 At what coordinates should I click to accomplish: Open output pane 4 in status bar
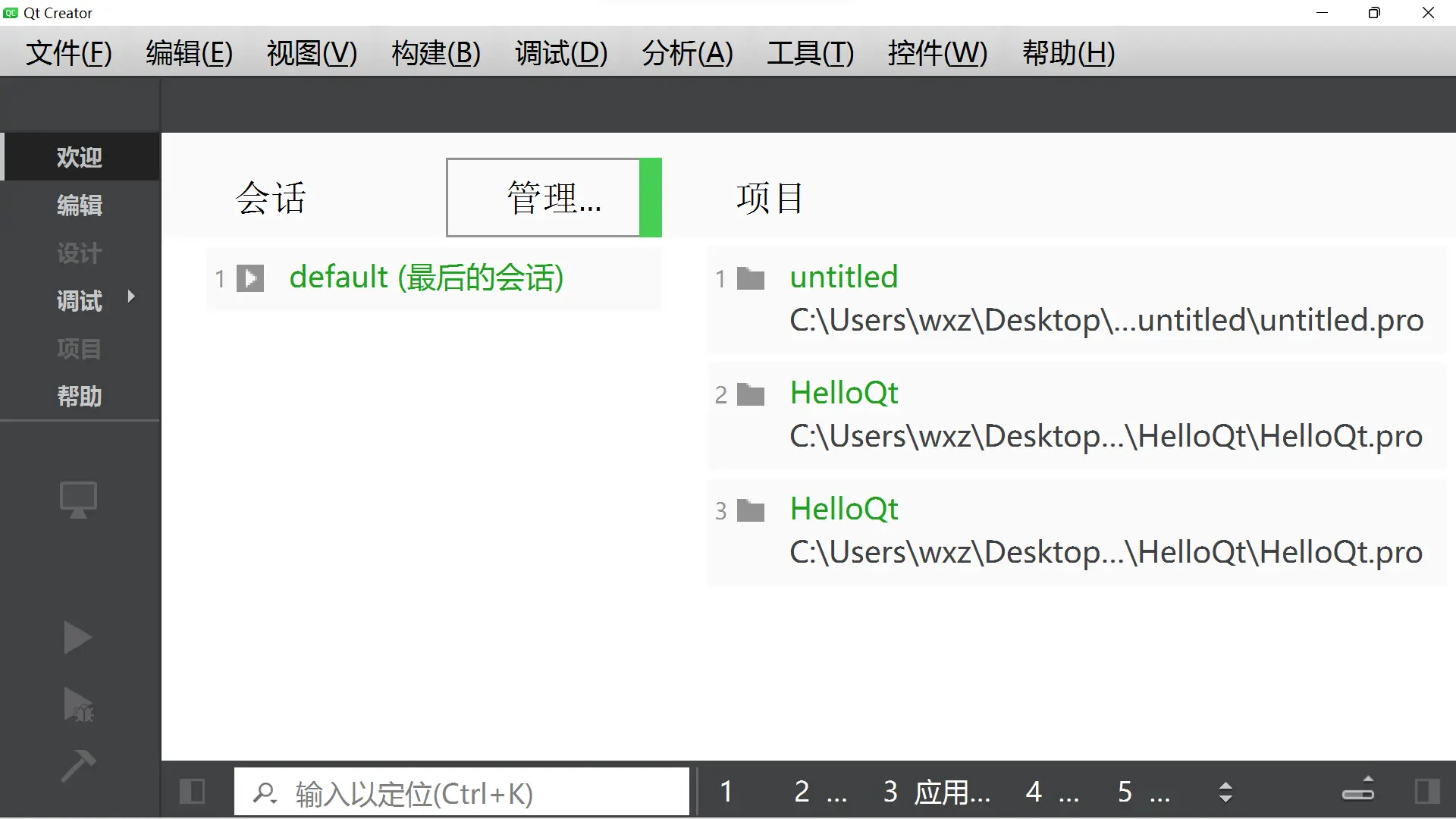(1053, 792)
